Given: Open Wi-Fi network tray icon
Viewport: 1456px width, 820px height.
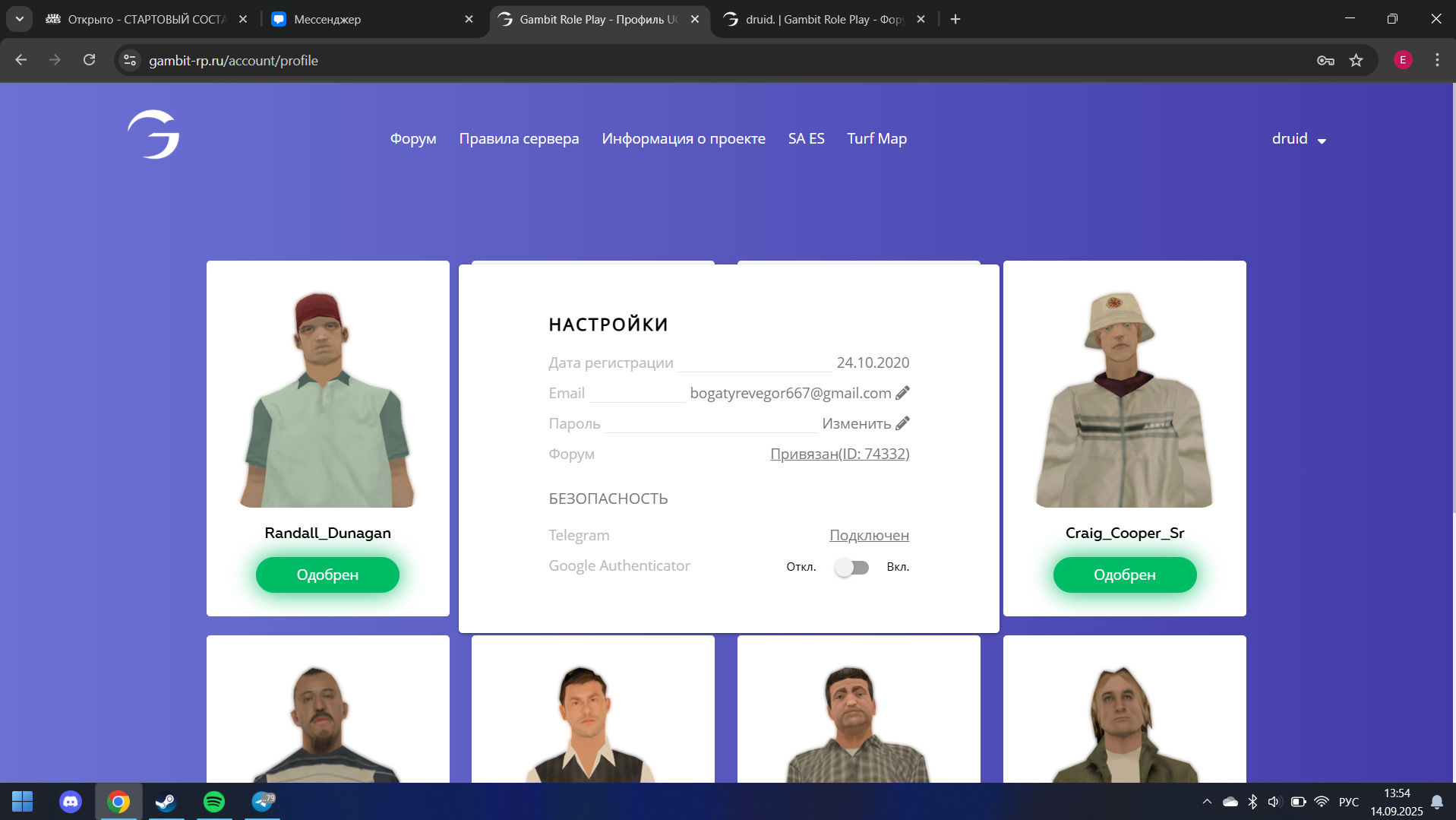Looking at the screenshot, I should coord(1322,802).
